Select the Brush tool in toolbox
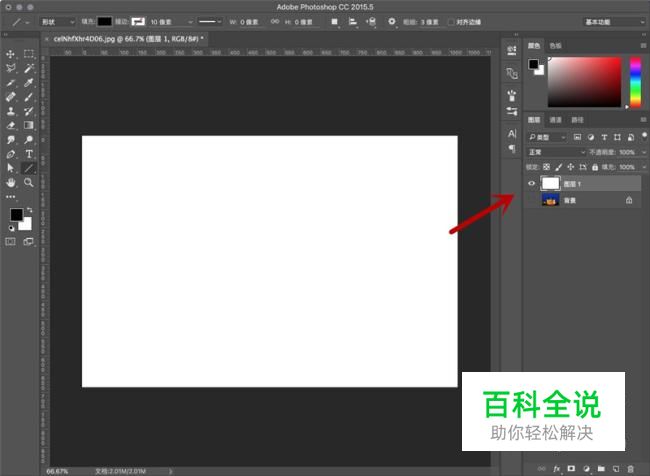Screen dimensions: 650x476 [x=29, y=97]
